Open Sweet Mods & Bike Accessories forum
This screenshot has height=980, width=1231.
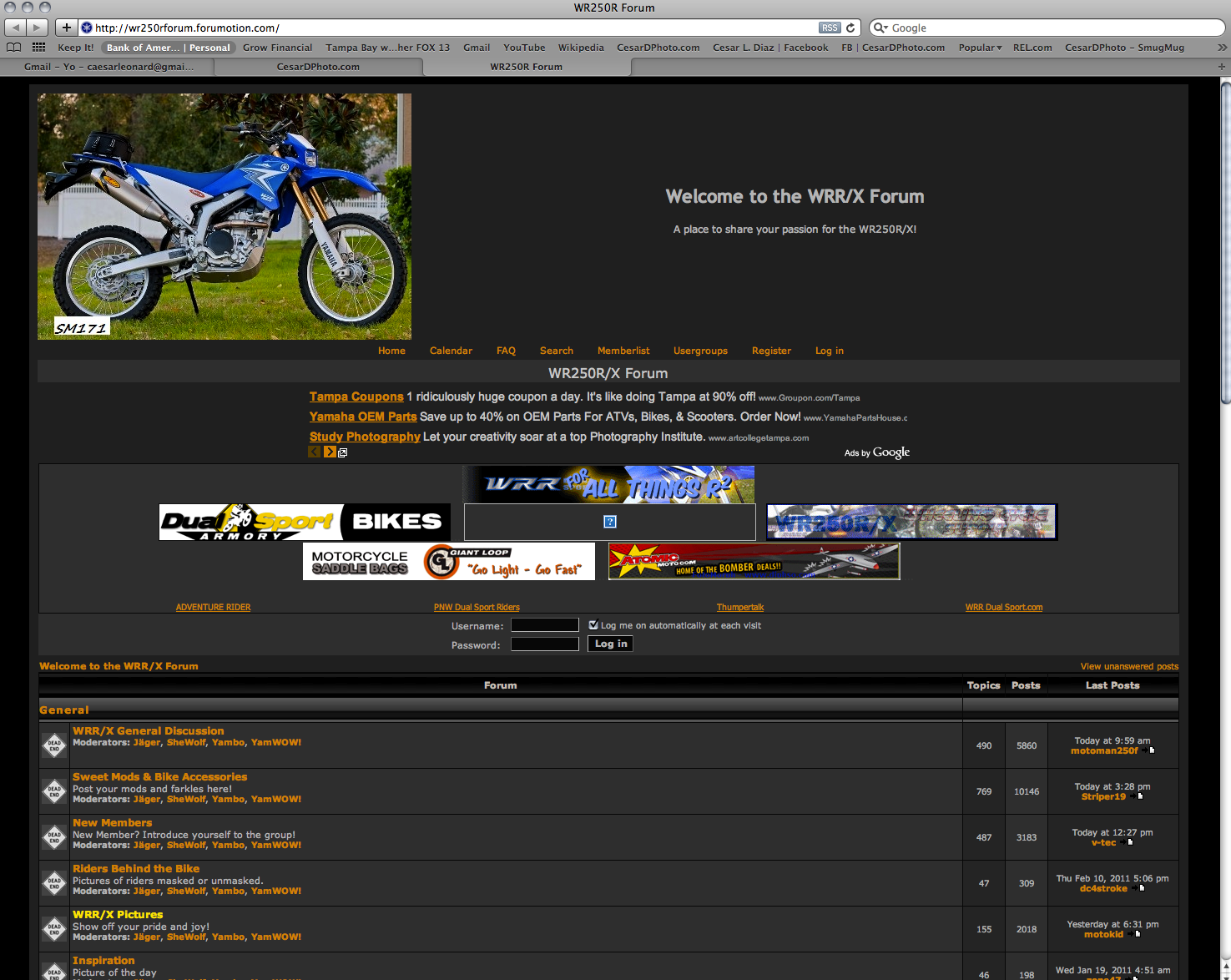click(x=159, y=776)
